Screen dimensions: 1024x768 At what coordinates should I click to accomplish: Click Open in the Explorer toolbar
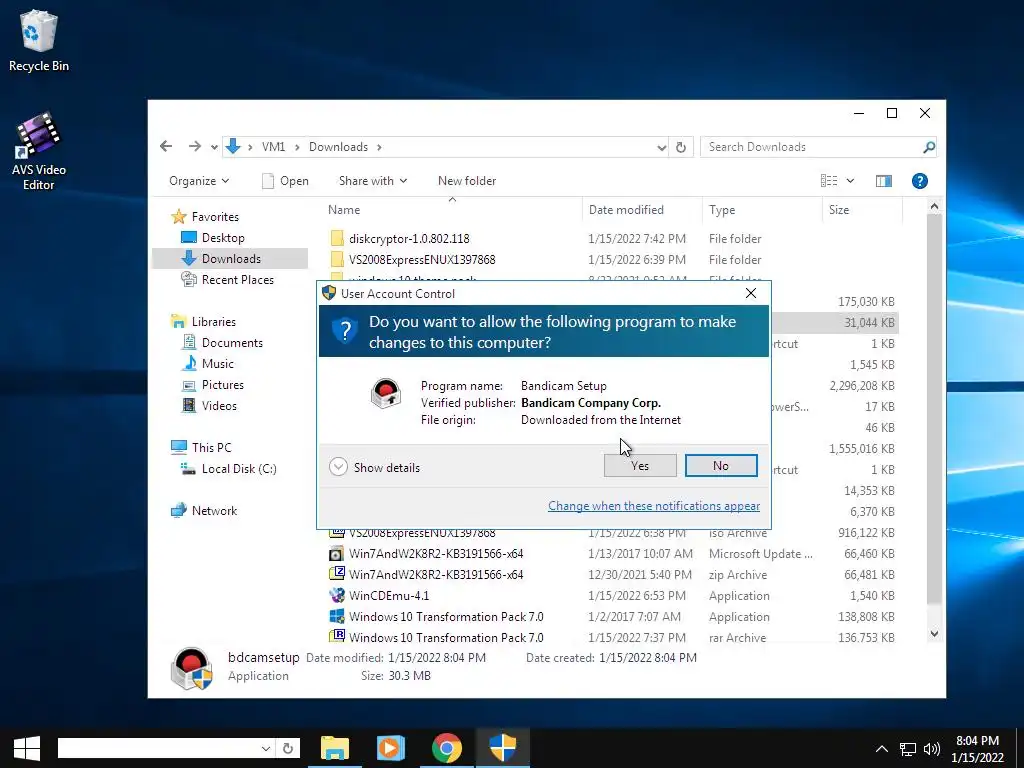(285, 181)
